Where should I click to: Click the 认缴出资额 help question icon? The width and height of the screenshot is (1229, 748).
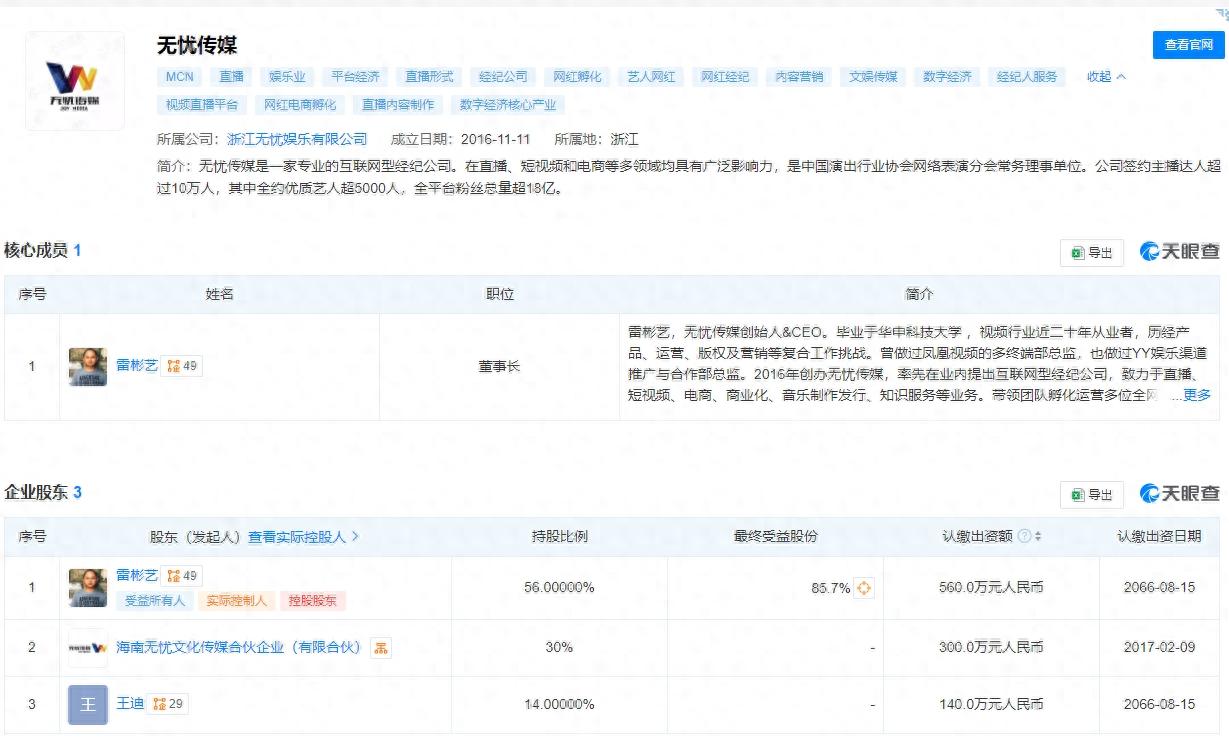[1024, 537]
